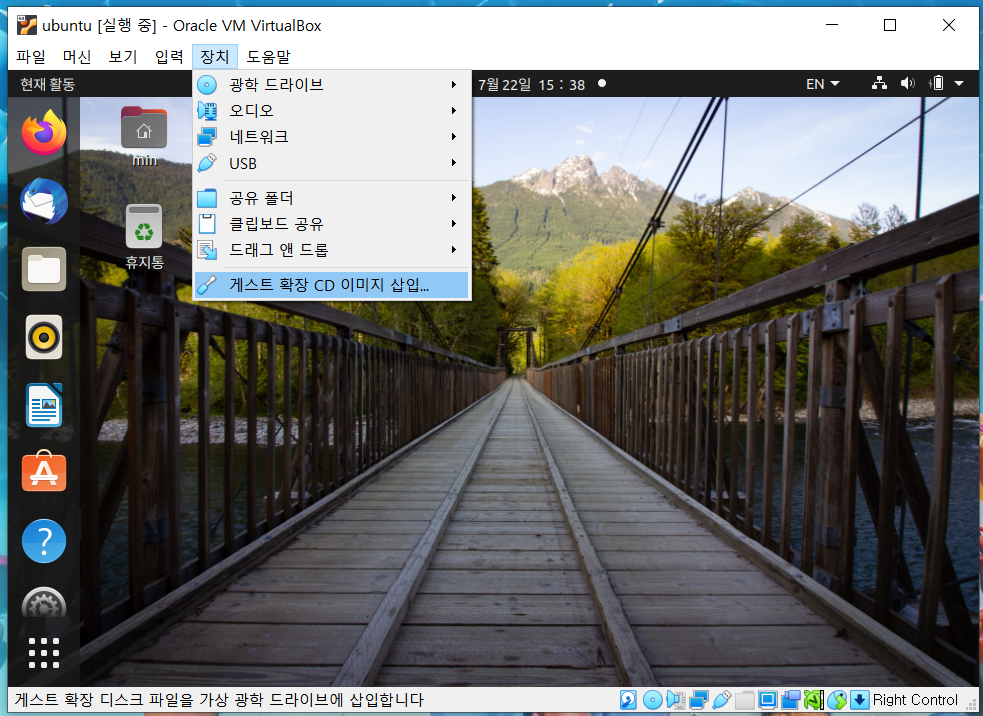The image size is (983, 716).
Task: Click 현재 활동 activities button
Action: point(48,84)
